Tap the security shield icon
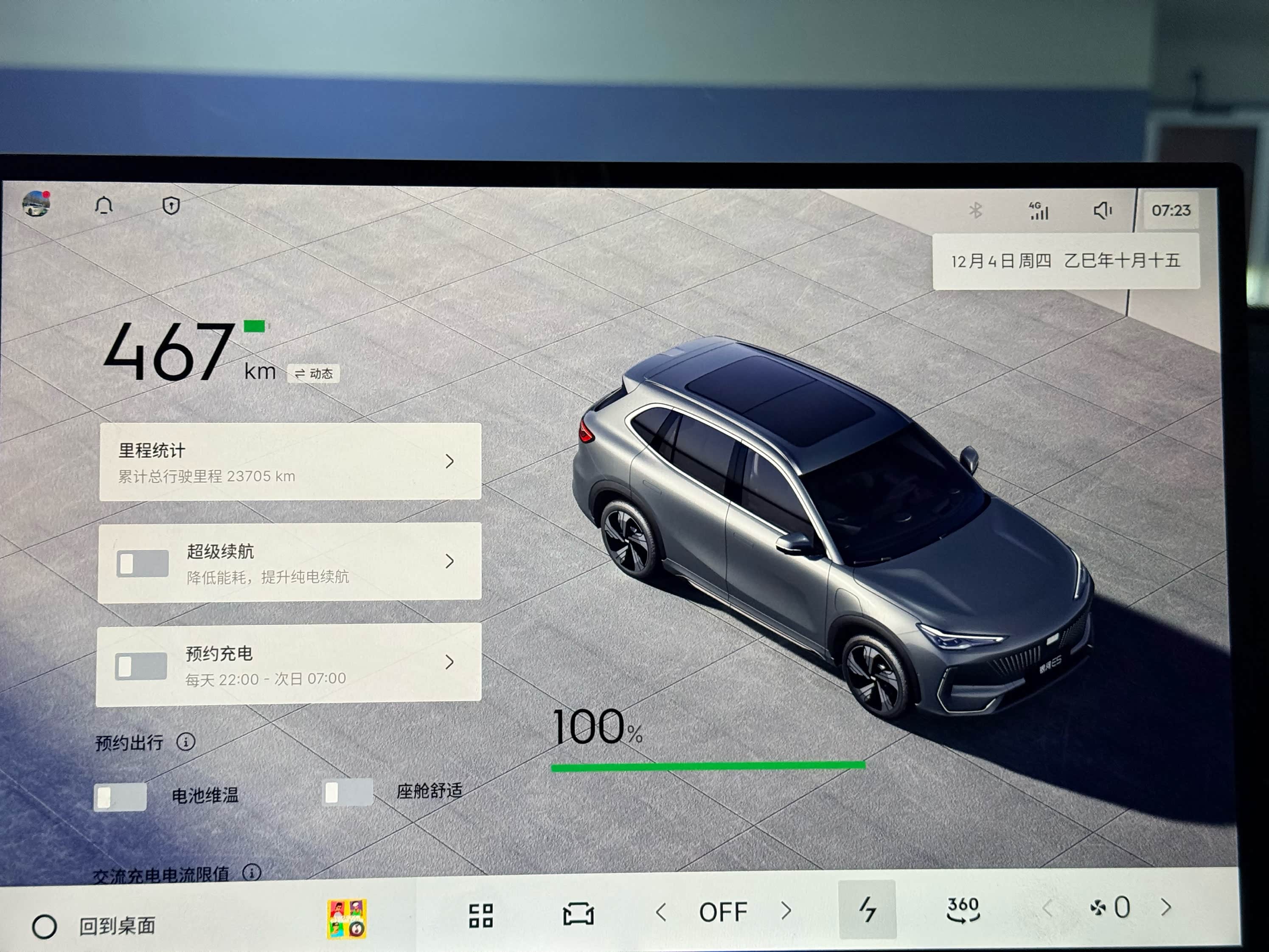 point(171,205)
